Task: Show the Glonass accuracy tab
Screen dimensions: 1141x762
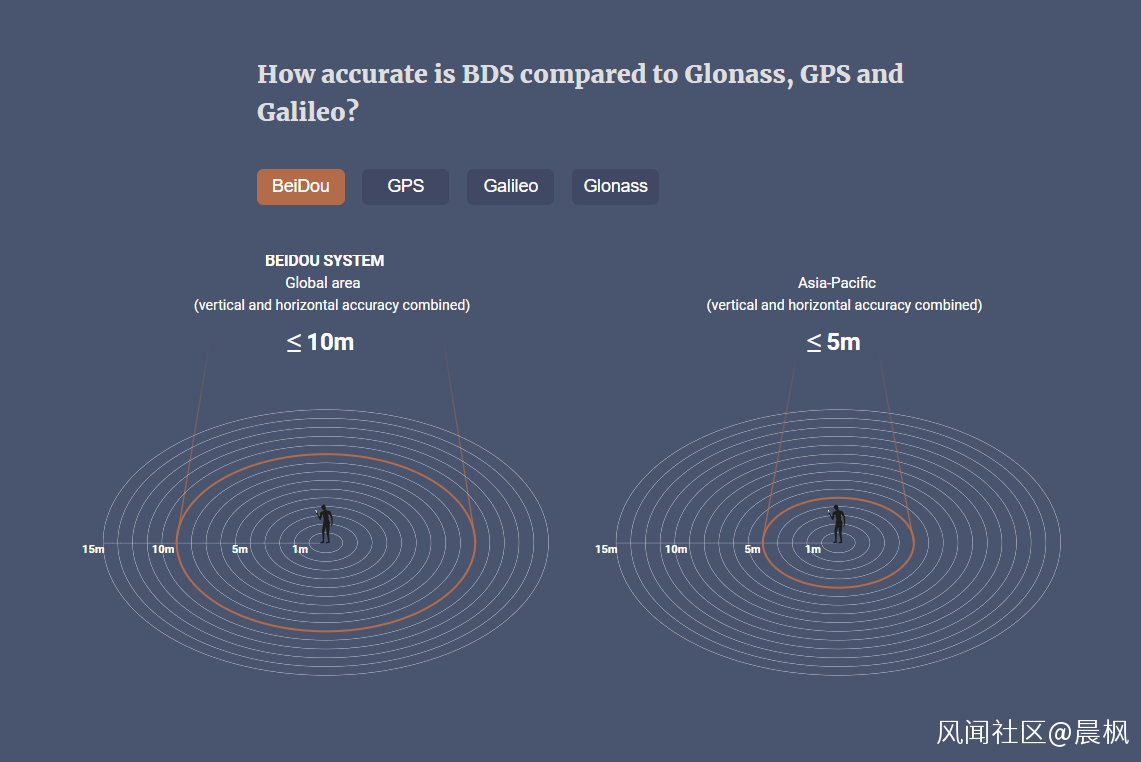Action: (x=615, y=186)
